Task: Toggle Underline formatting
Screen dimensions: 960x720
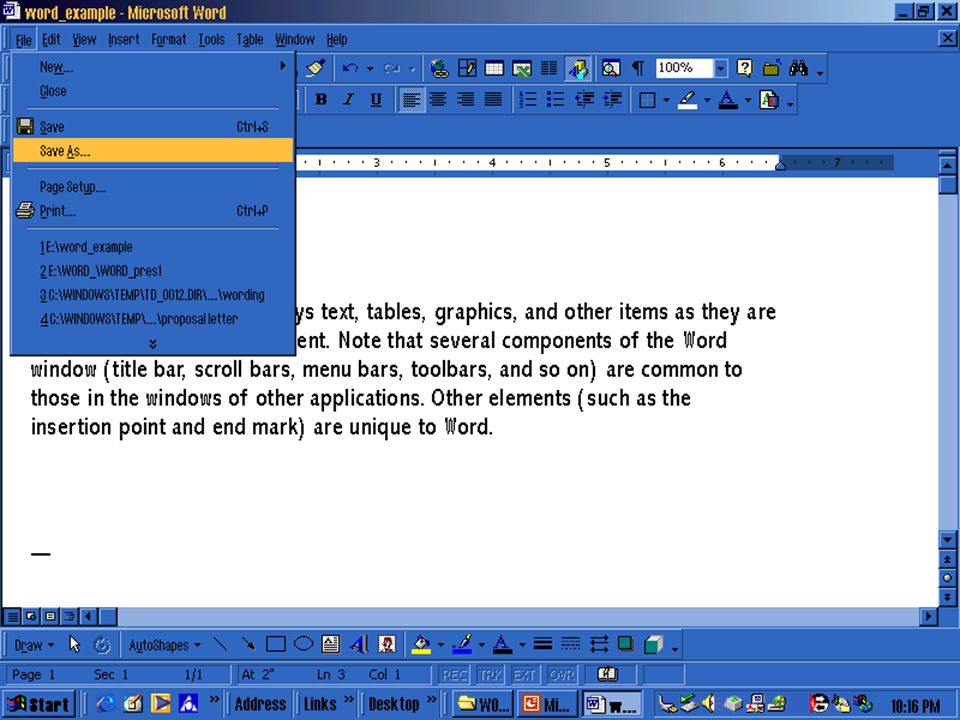Action: (x=376, y=99)
